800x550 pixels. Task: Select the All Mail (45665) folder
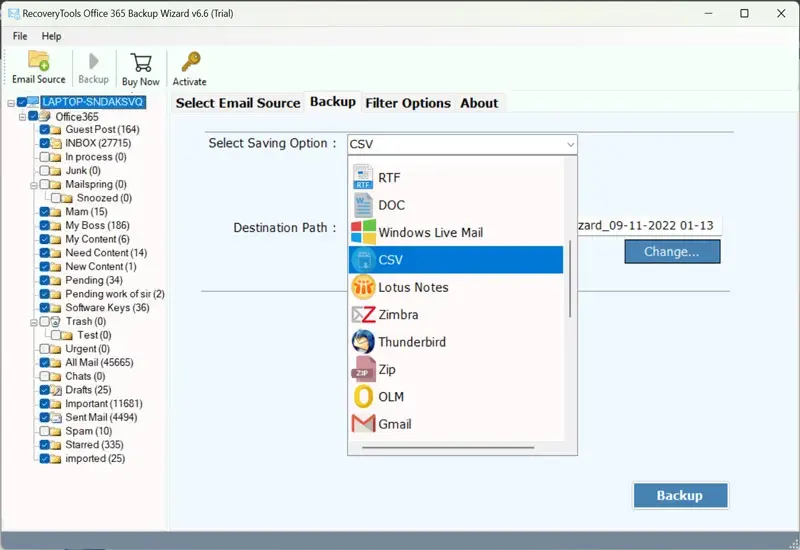click(x=98, y=363)
